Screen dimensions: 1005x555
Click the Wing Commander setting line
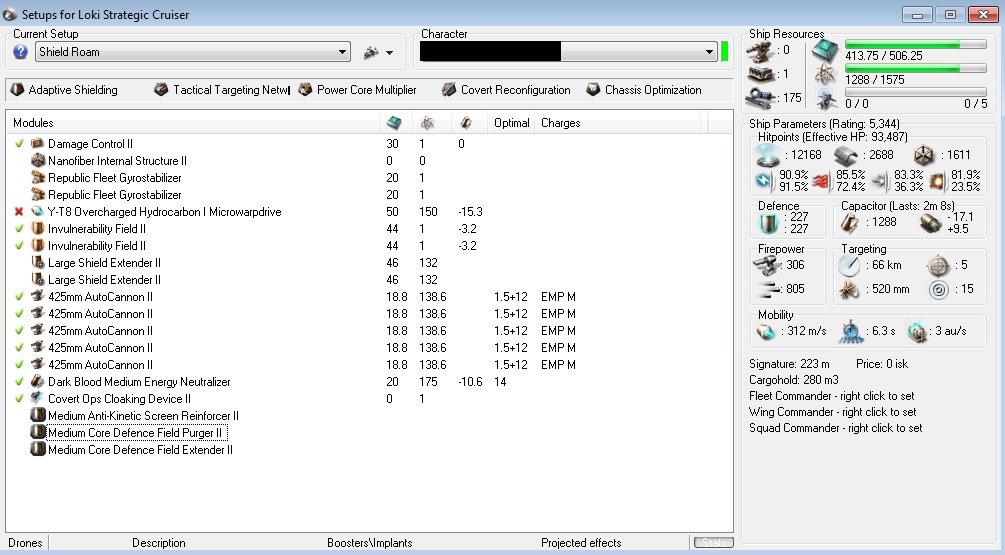click(x=833, y=412)
